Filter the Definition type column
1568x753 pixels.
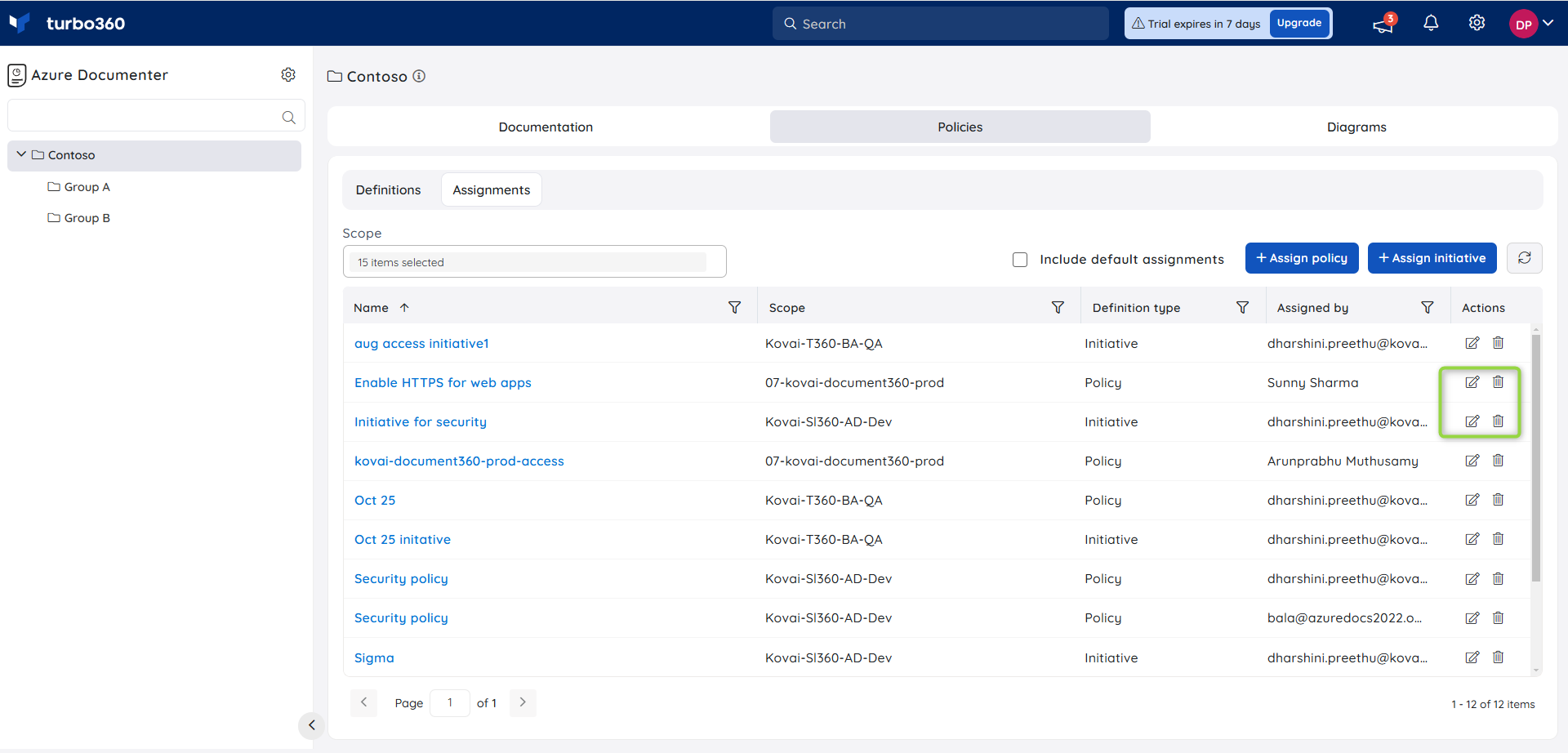coord(1242,307)
